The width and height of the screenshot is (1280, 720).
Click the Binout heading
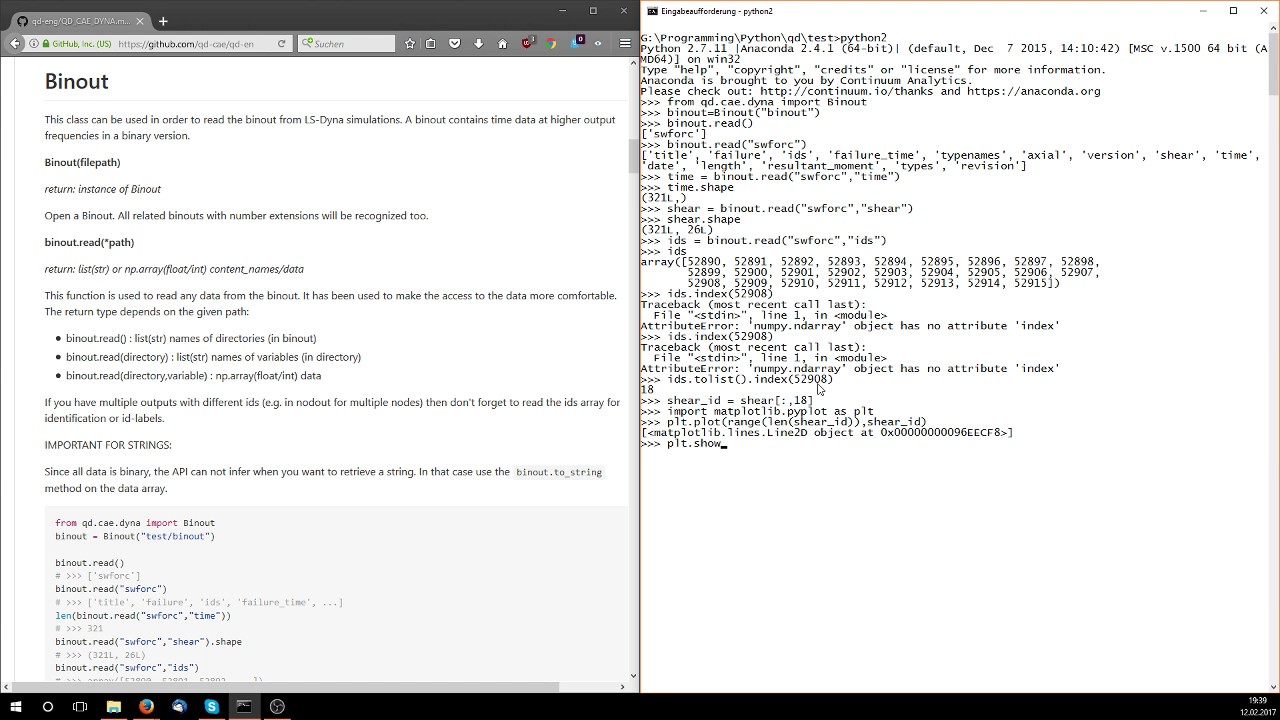76,81
